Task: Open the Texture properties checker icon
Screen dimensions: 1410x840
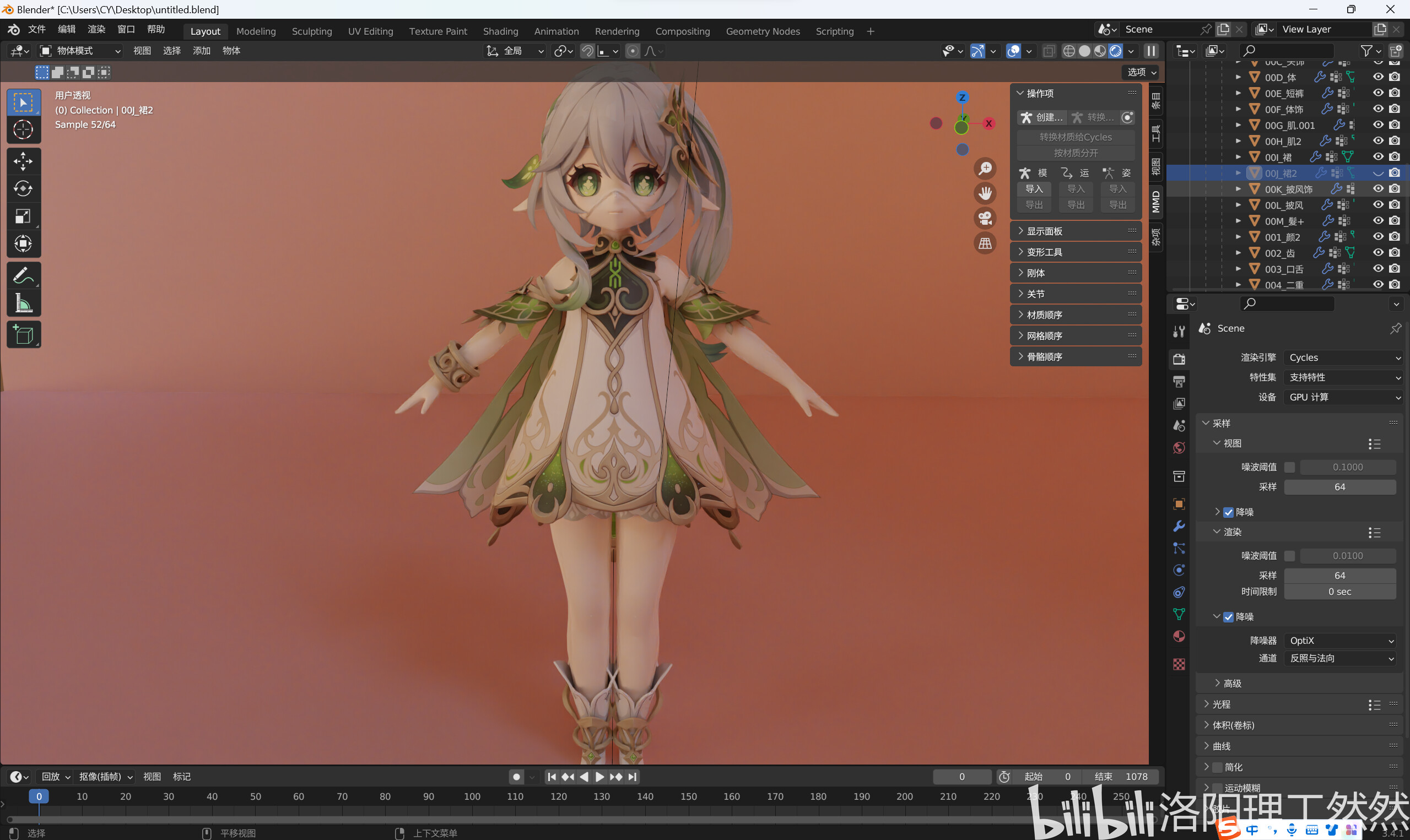Action: click(x=1179, y=664)
